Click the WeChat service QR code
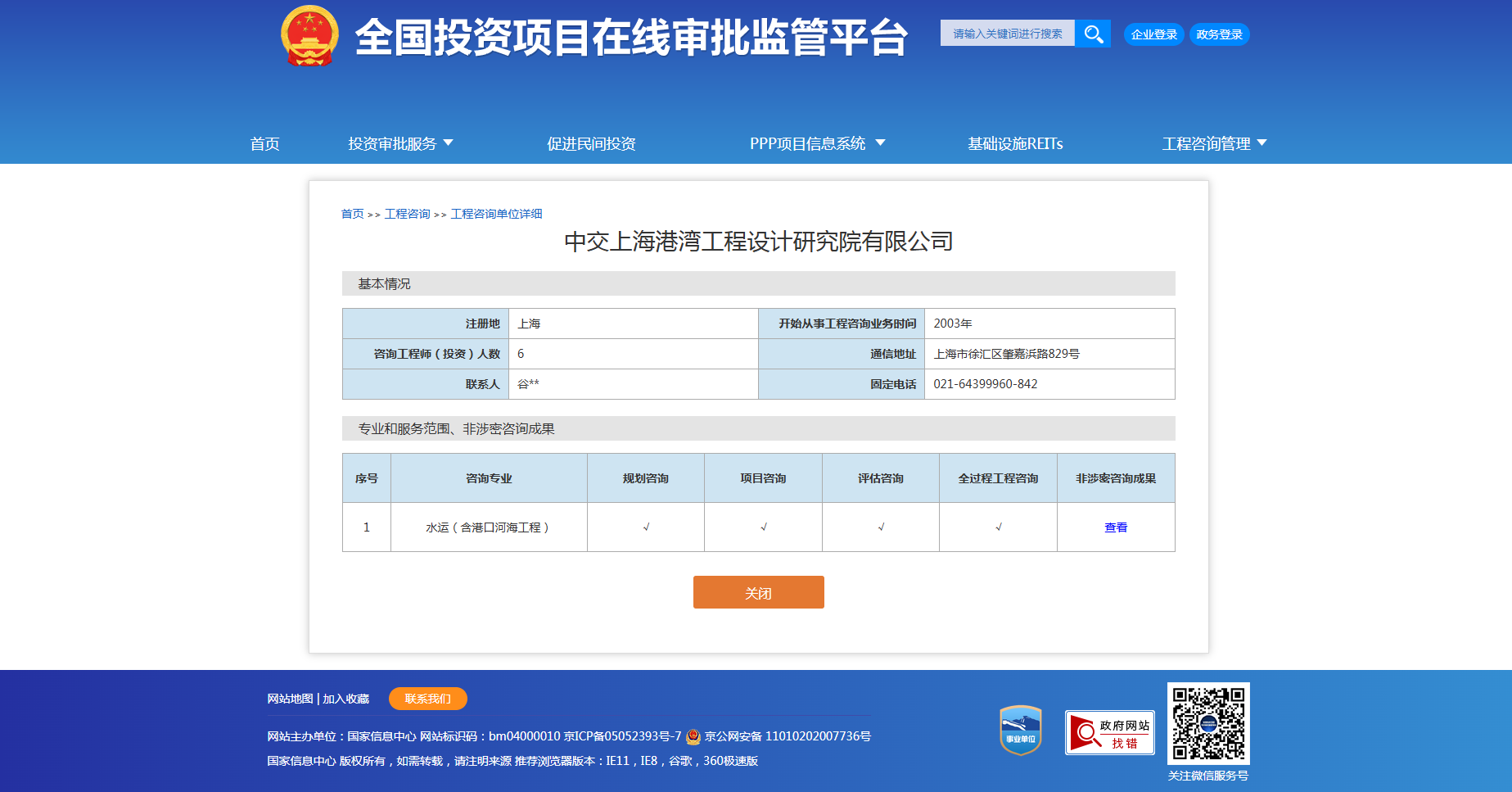 [1209, 729]
